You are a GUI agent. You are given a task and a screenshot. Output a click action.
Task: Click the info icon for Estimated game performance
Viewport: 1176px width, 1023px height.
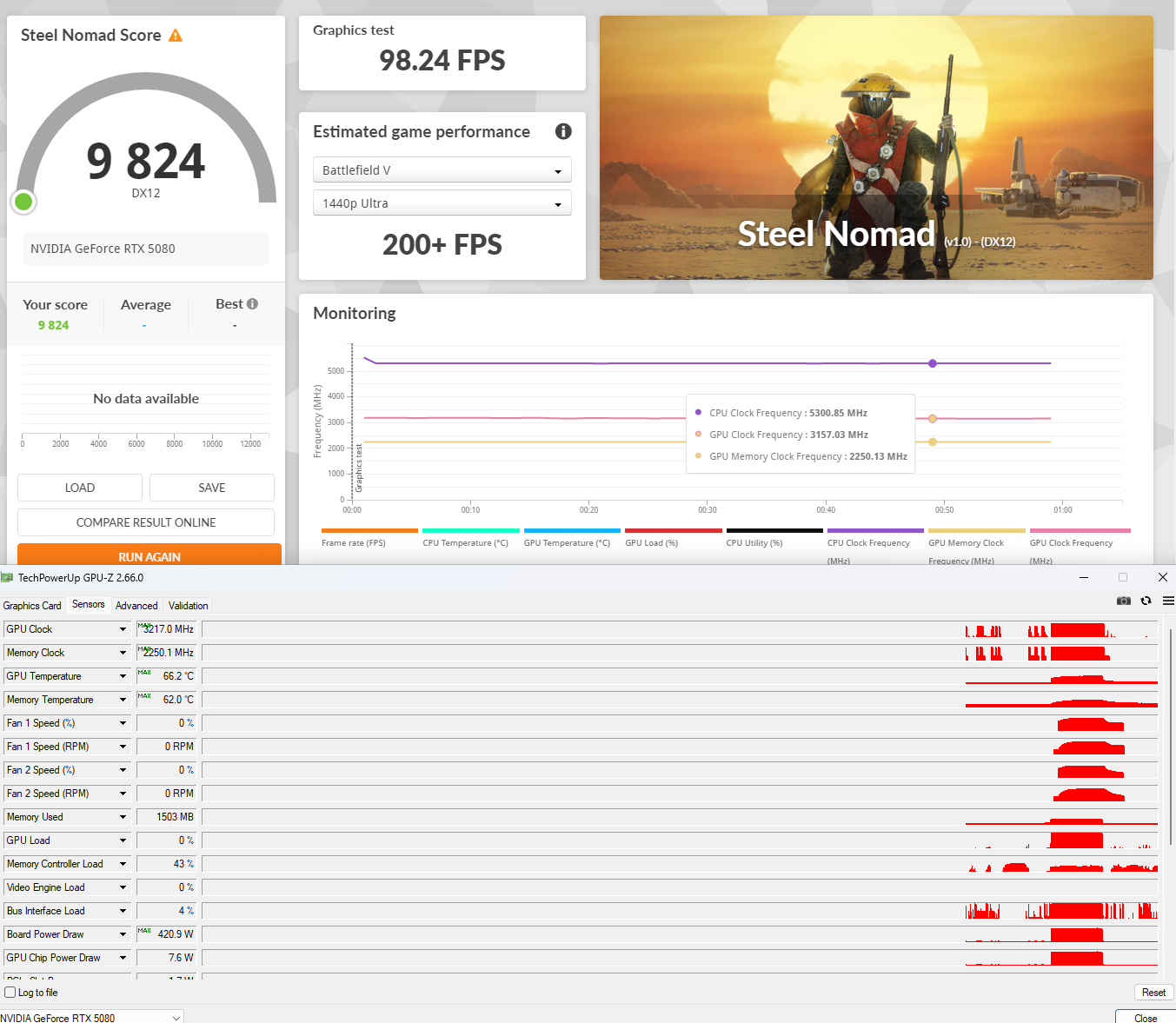[563, 131]
